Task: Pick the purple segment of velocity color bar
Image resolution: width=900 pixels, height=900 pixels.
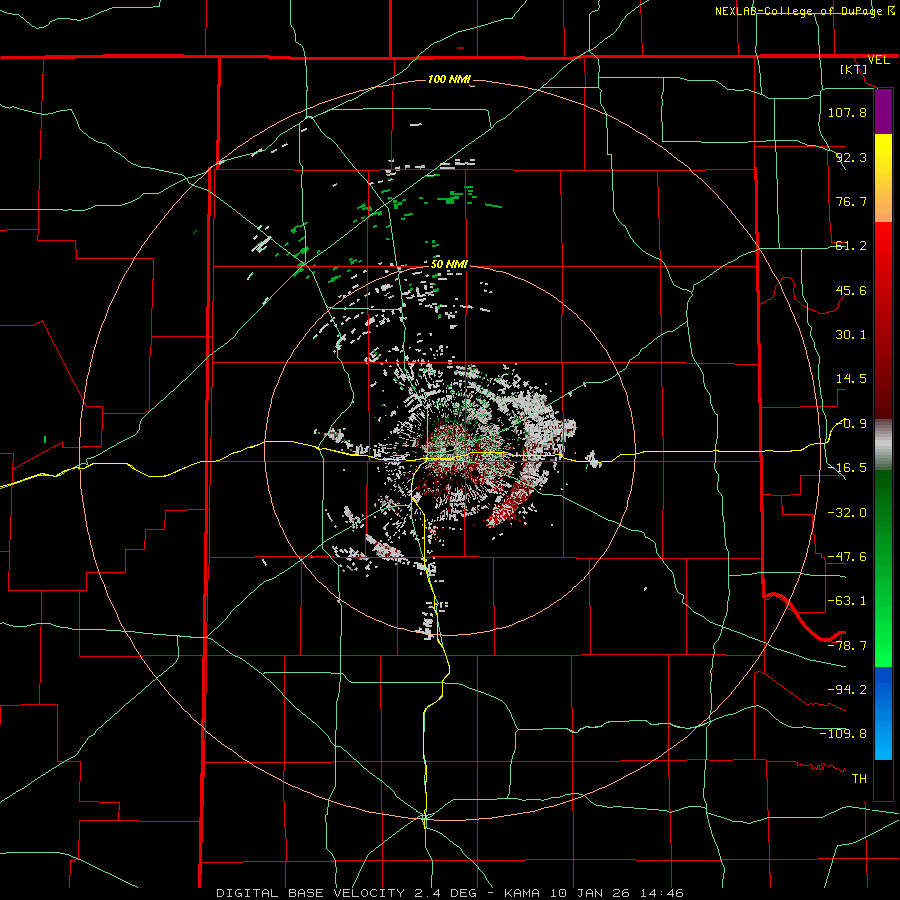Action: [883, 112]
